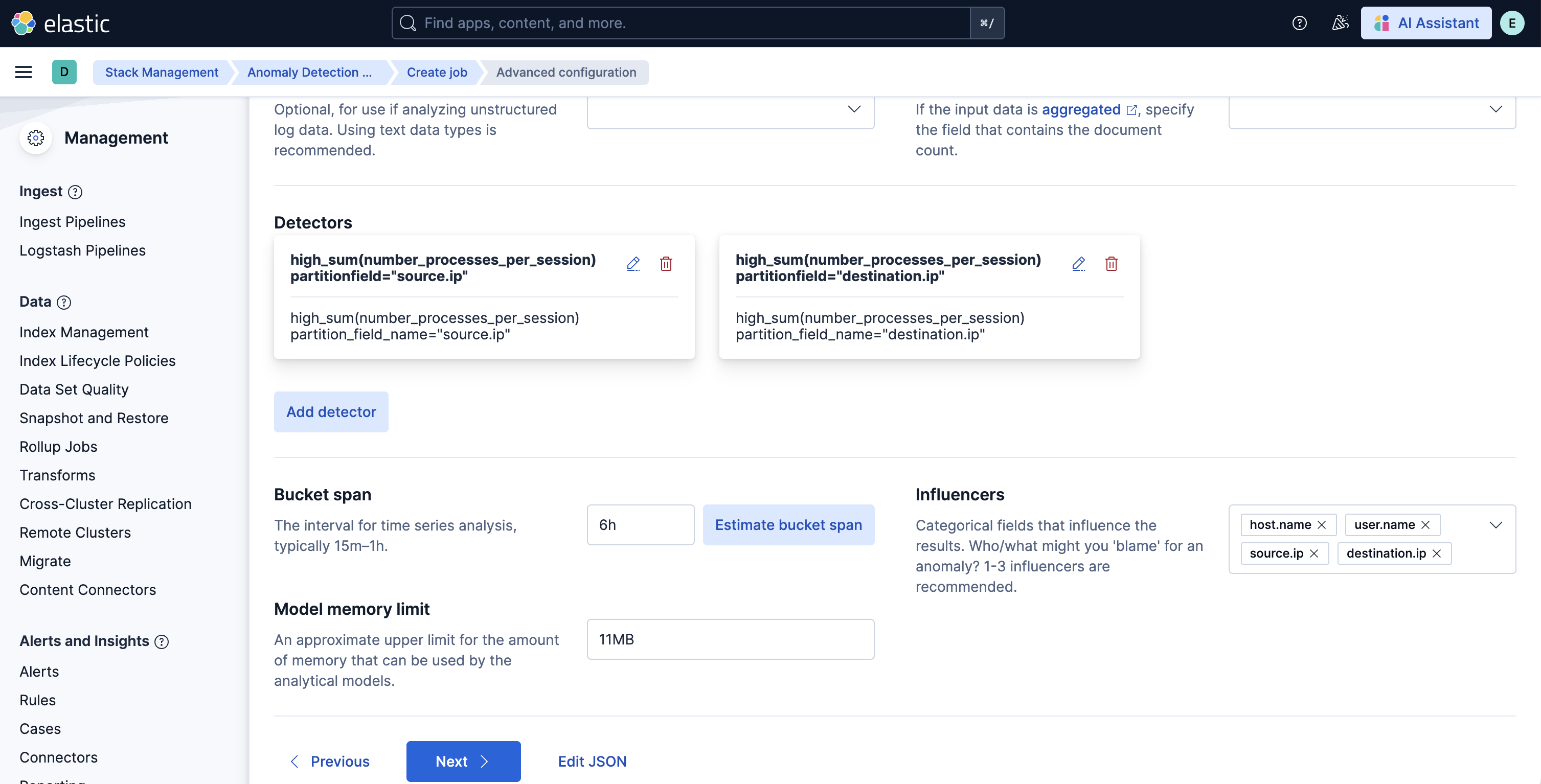Open the newsfeed celebration icon
The image size is (1541, 784).
pos(1340,24)
